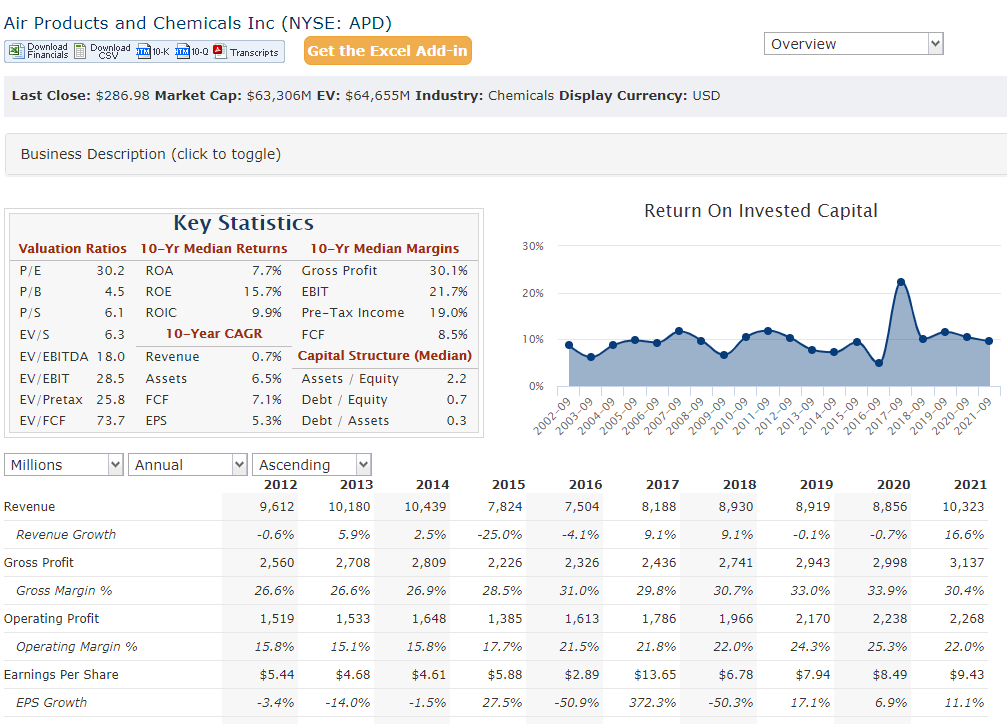Click the EPS Growth row label
The width and height of the screenshot is (1007, 724).
tap(51, 702)
